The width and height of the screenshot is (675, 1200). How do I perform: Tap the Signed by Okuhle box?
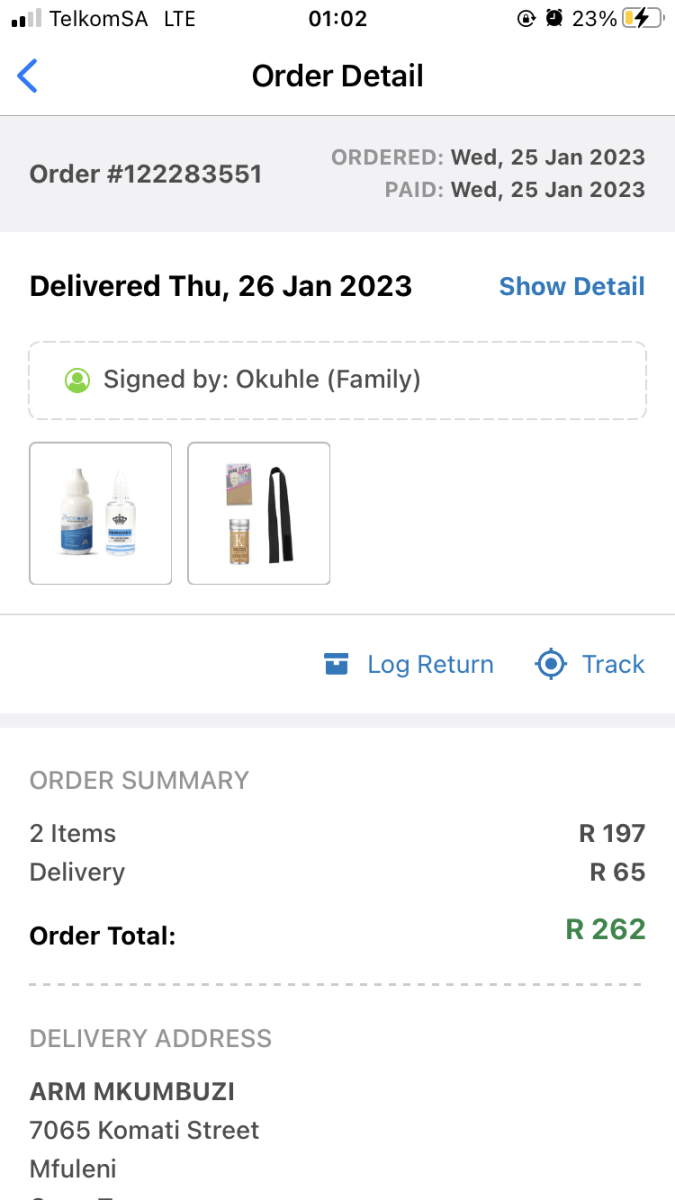[x=337, y=380]
